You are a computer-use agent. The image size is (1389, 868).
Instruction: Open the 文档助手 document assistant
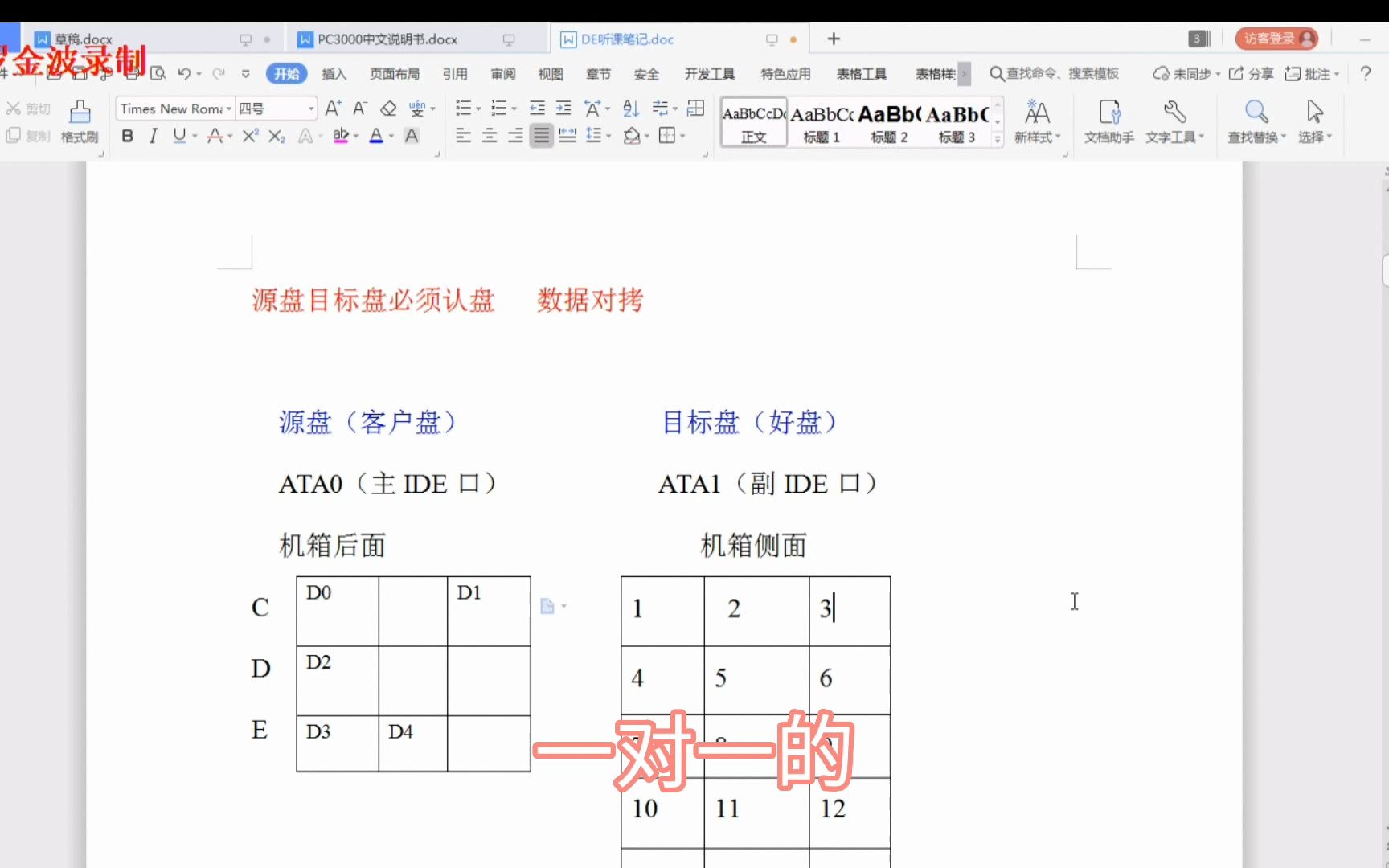click(x=1108, y=121)
